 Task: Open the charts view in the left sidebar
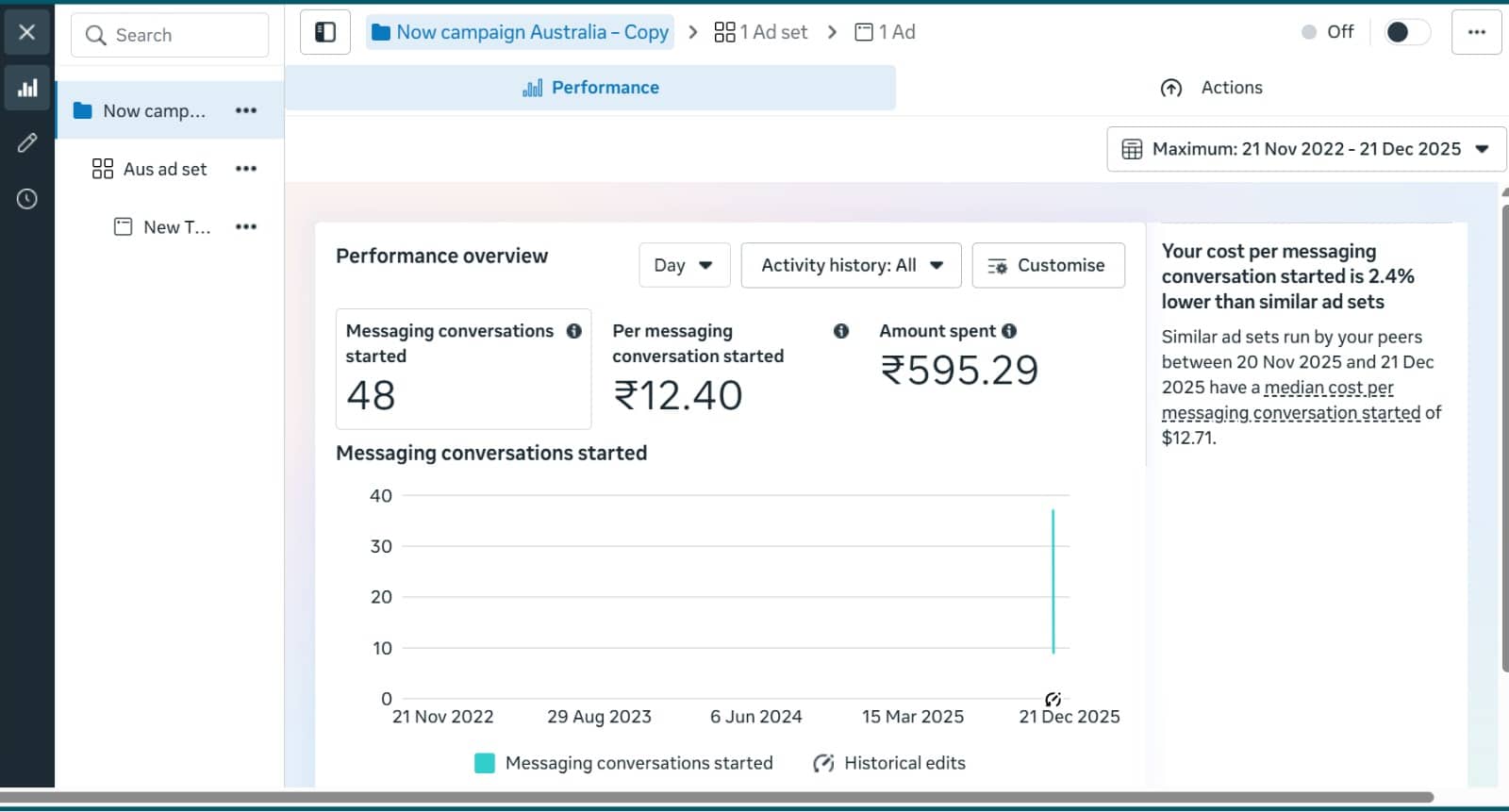[27, 88]
